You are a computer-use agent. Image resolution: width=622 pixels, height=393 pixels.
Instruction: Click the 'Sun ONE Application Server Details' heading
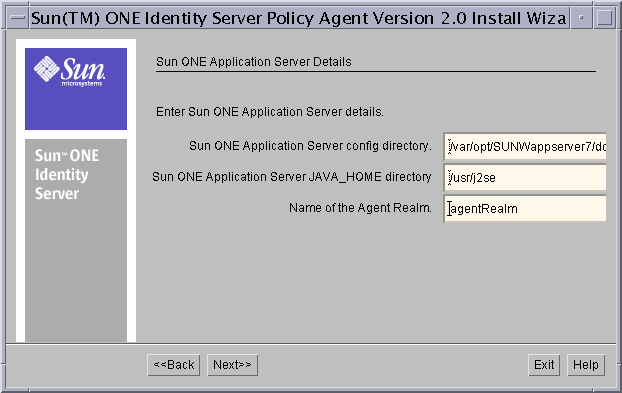[x=253, y=62]
